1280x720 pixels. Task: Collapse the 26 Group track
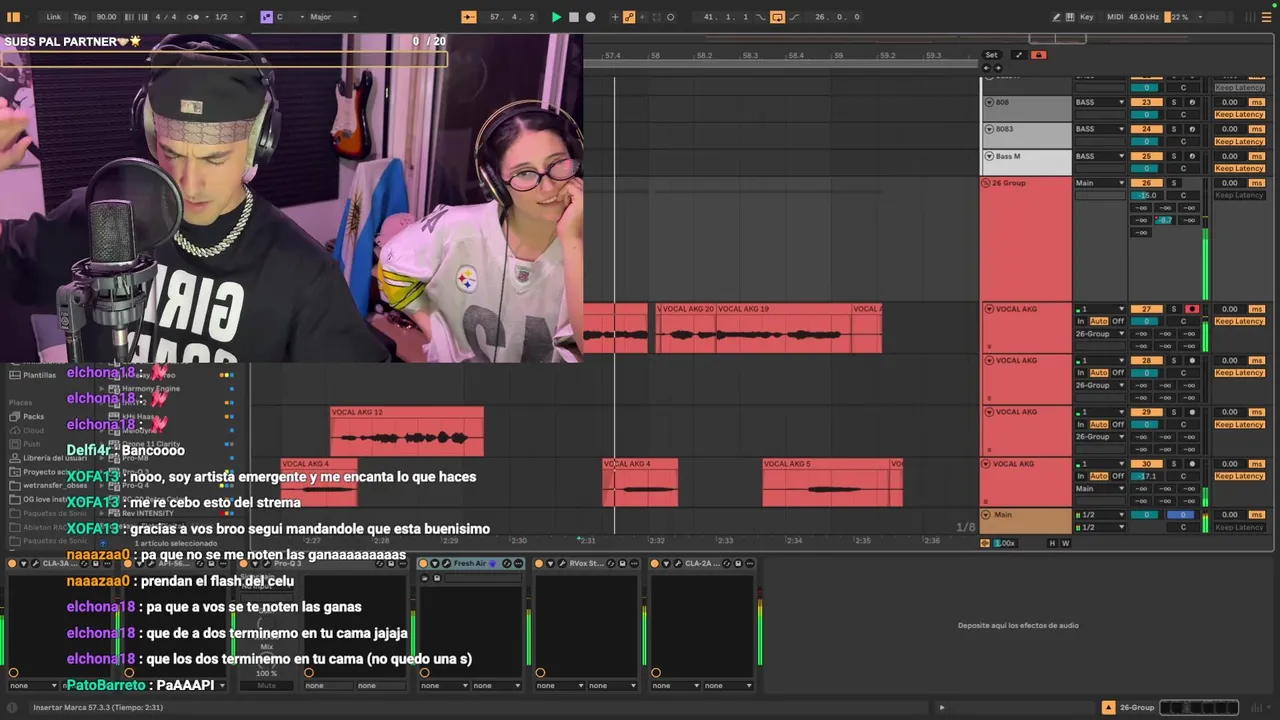(x=986, y=183)
